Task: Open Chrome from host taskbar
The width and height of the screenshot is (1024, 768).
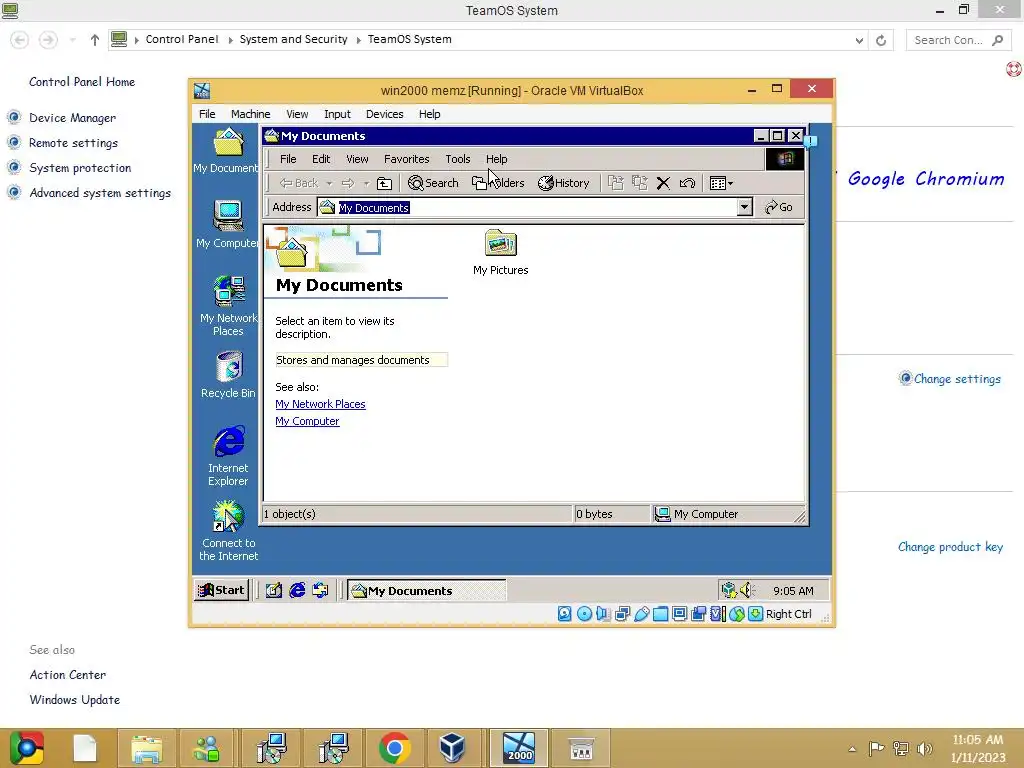Action: [394, 748]
